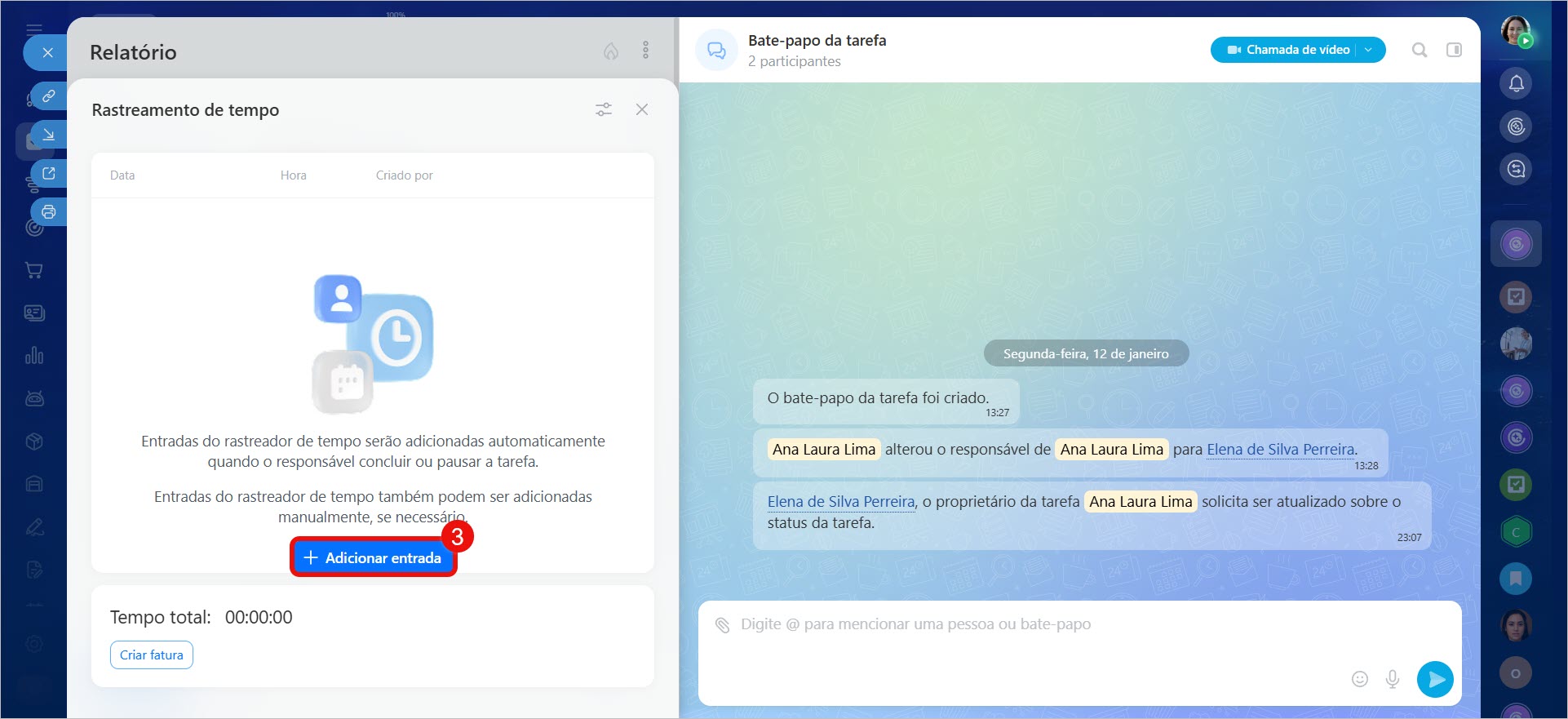This screenshot has width=1568, height=719.
Task: Click the microphone voice message icon
Action: click(1393, 679)
